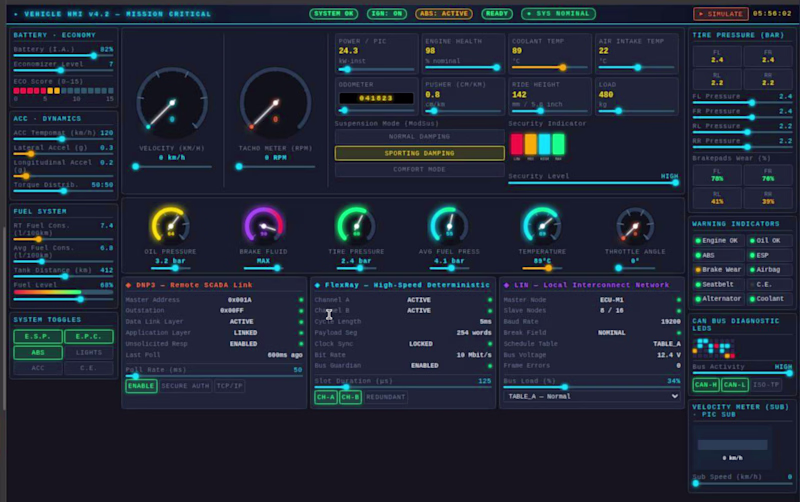
Task: Select COMFORT MODE suspension option
Action: (x=419, y=169)
